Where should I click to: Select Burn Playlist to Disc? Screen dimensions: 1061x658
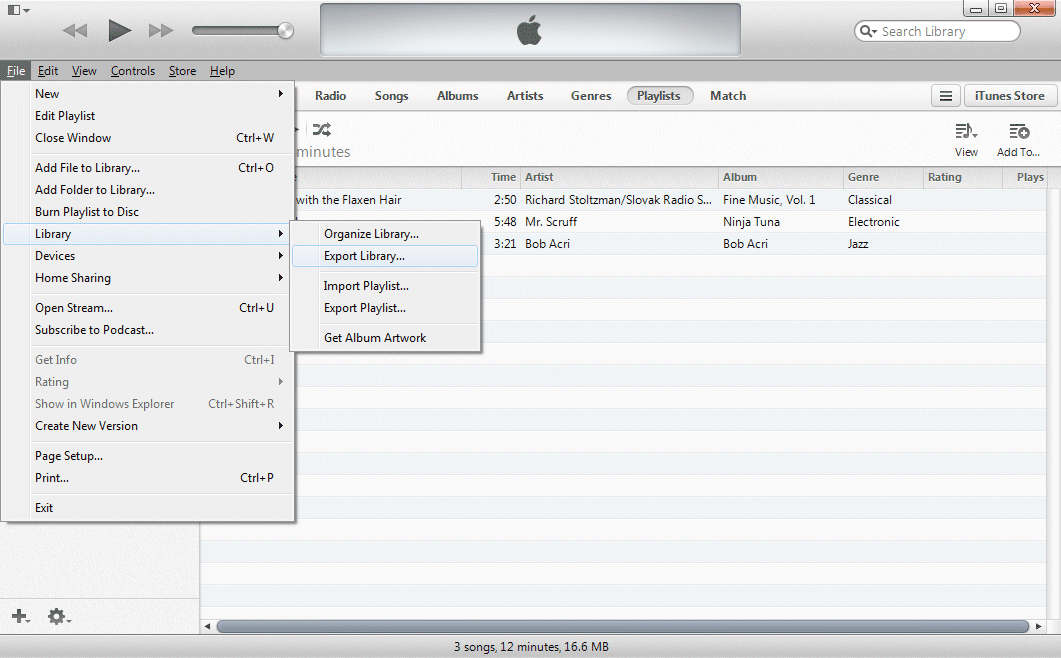tap(148, 212)
